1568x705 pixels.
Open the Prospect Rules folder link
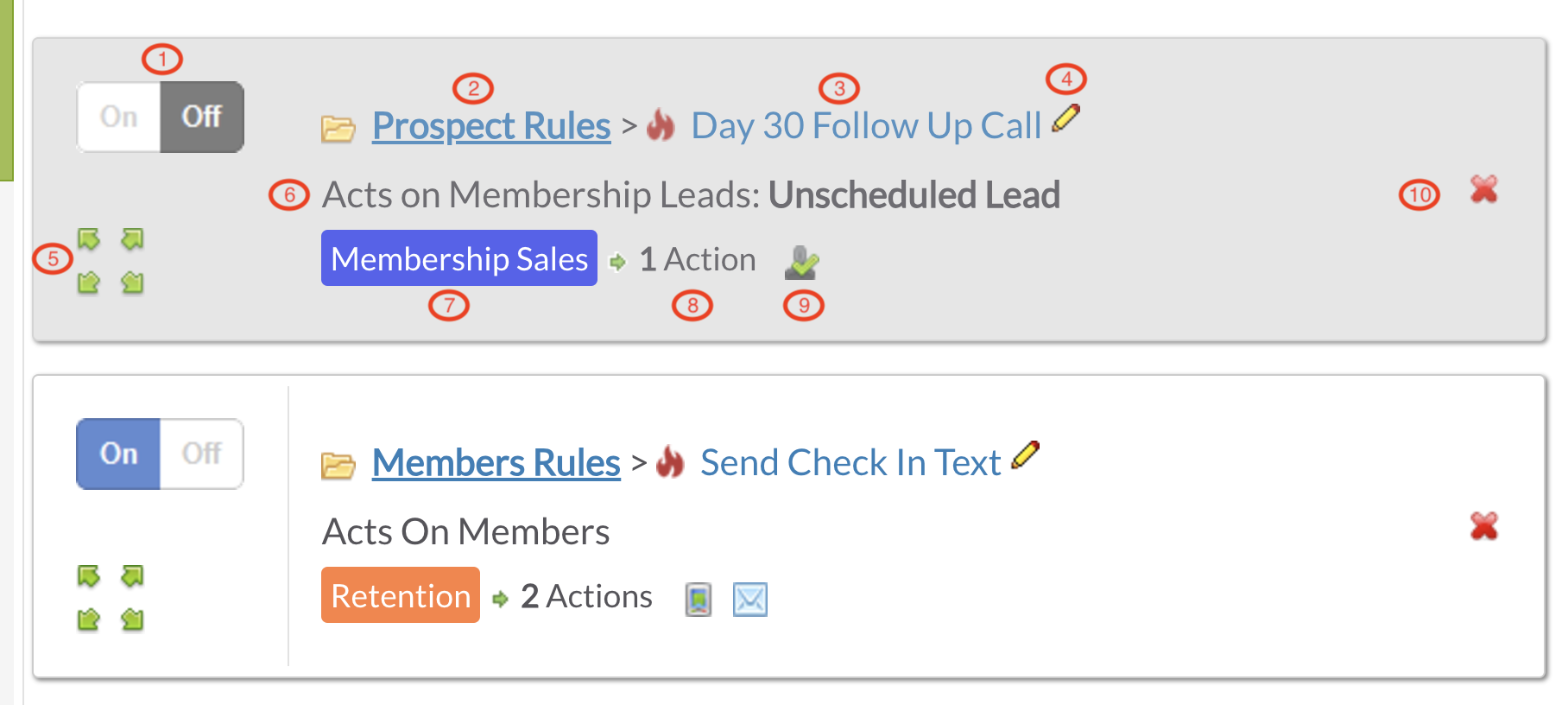pos(491,126)
